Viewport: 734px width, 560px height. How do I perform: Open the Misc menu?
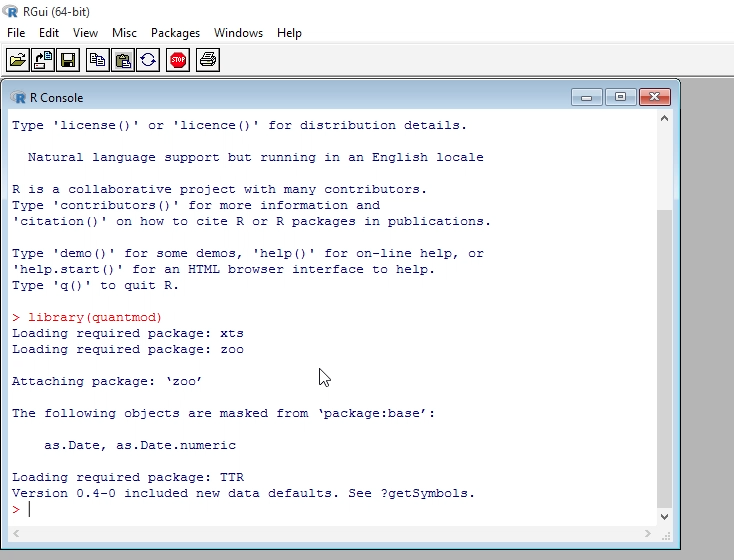tap(124, 33)
